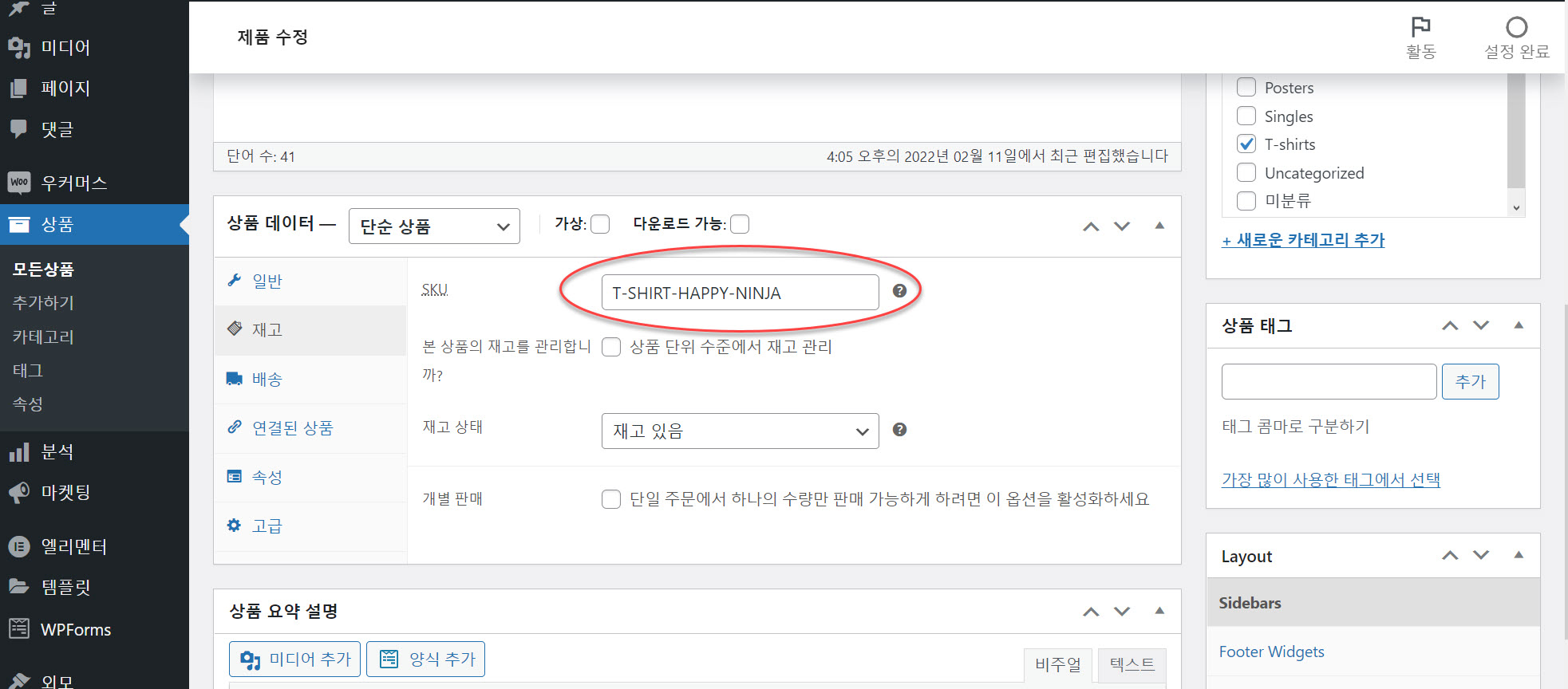Uncheck the T-shirts category
This screenshot has width=1568, height=689.
click(1246, 144)
